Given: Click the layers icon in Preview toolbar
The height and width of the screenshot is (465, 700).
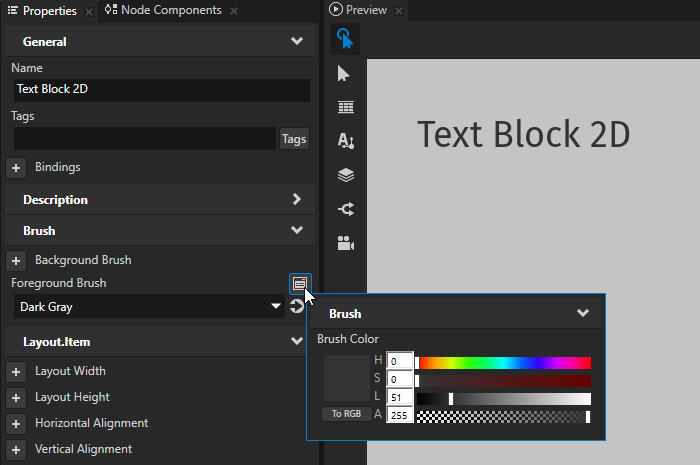Looking at the screenshot, I should point(345,175).
